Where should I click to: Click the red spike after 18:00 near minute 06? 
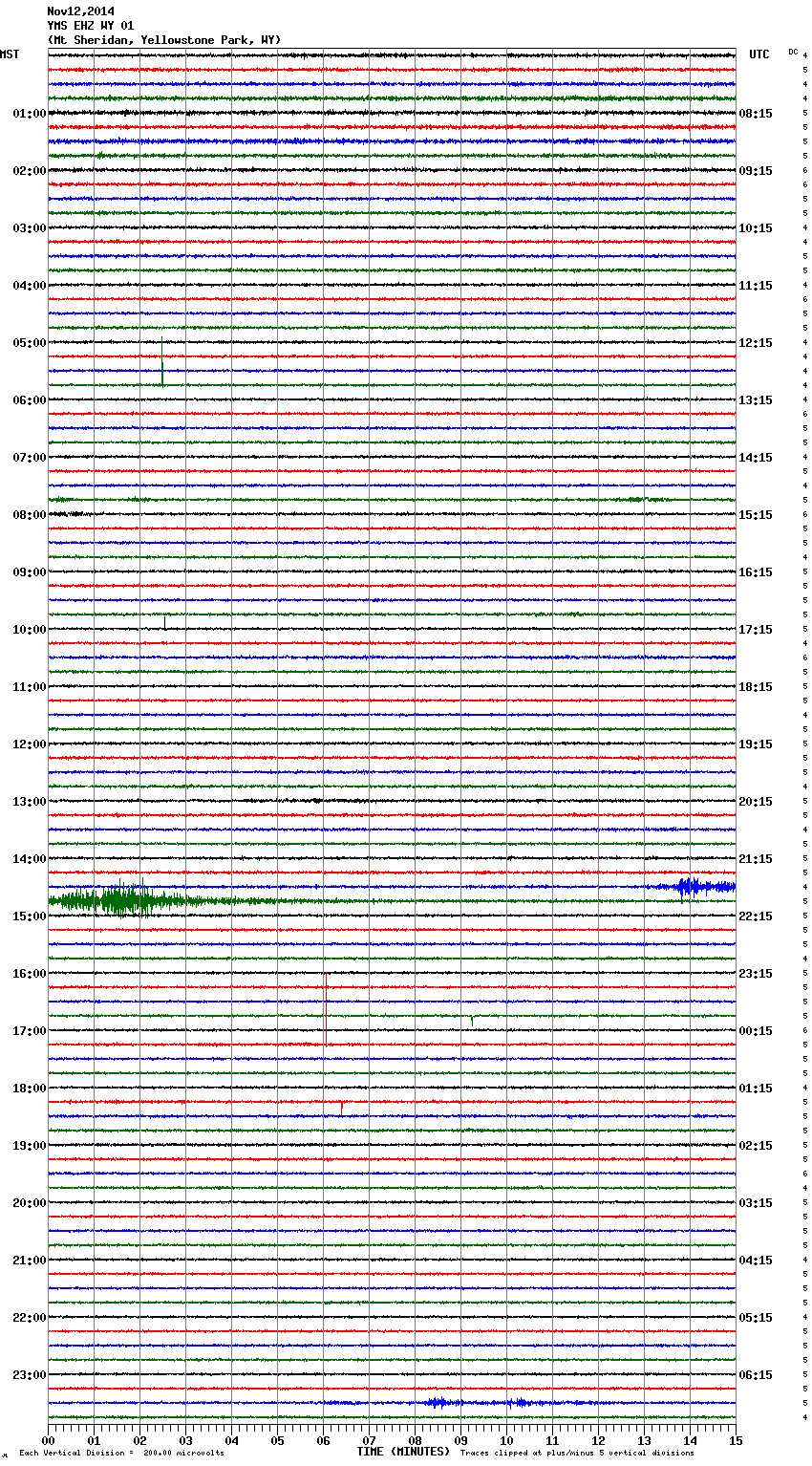341,1108
